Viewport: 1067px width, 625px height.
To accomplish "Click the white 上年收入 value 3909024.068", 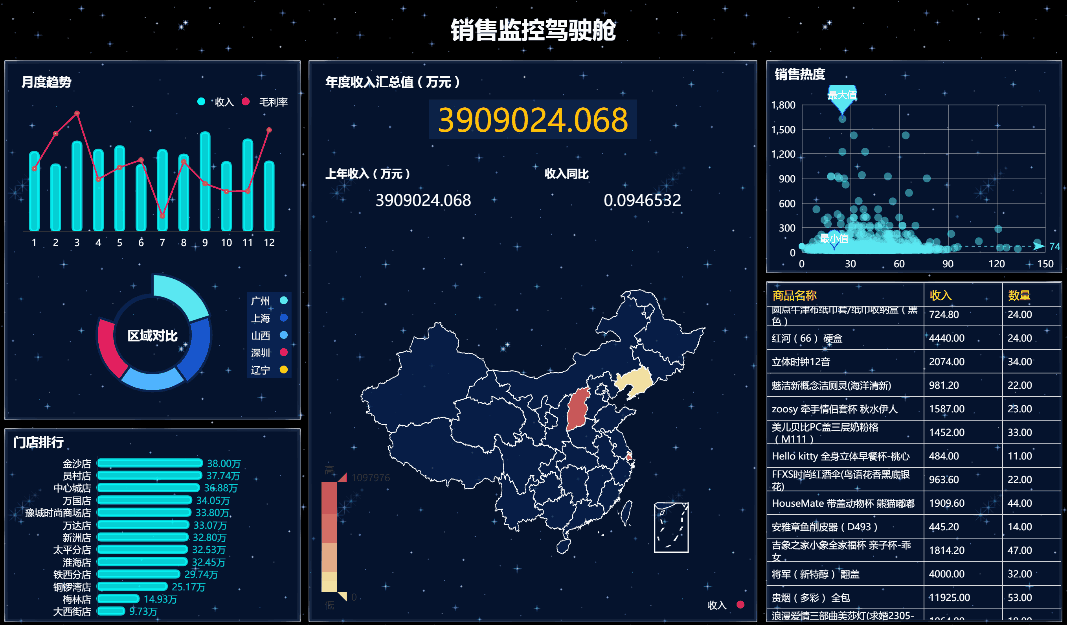I will click(x=423, y=200).
